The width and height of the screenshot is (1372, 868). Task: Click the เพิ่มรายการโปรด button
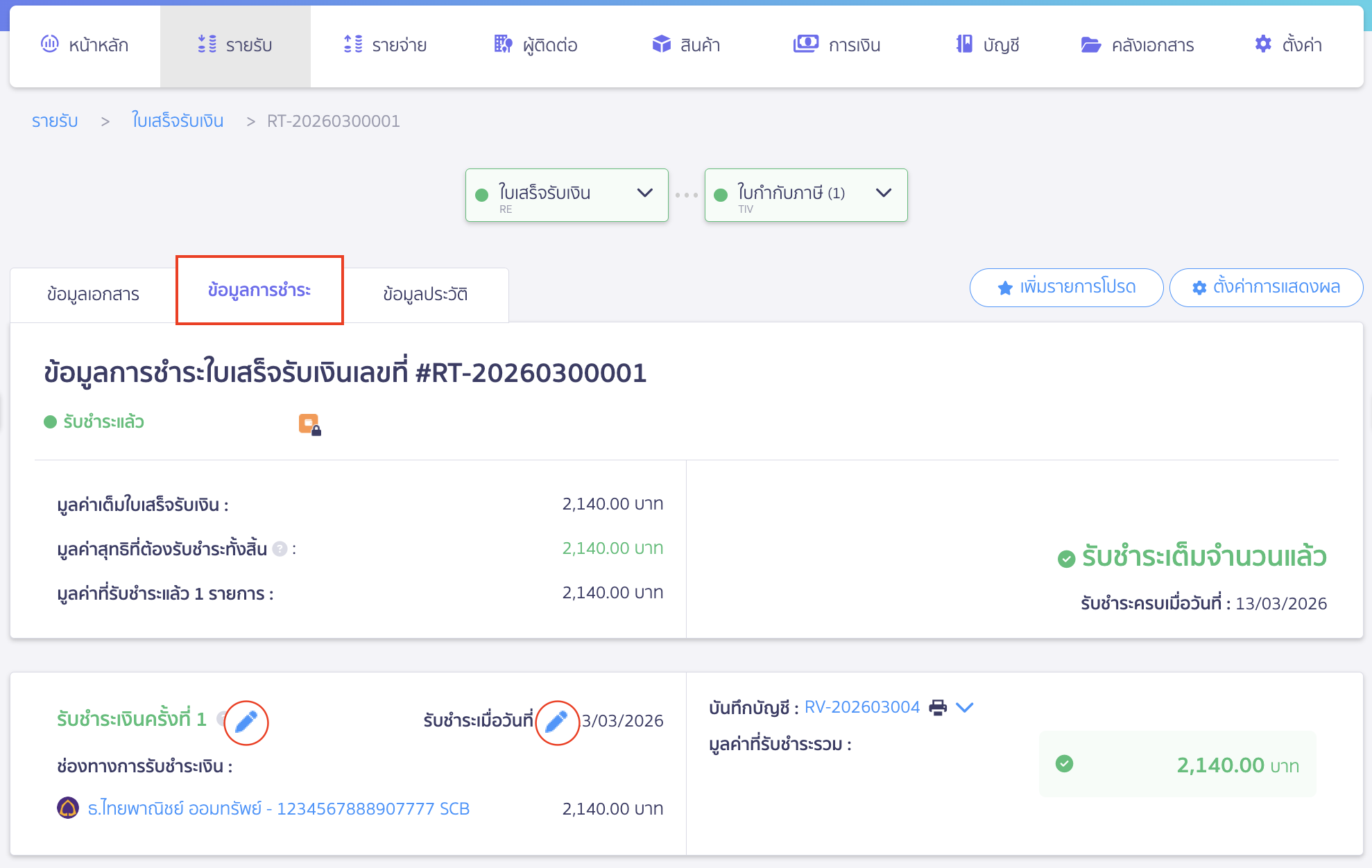point(1066,287)
